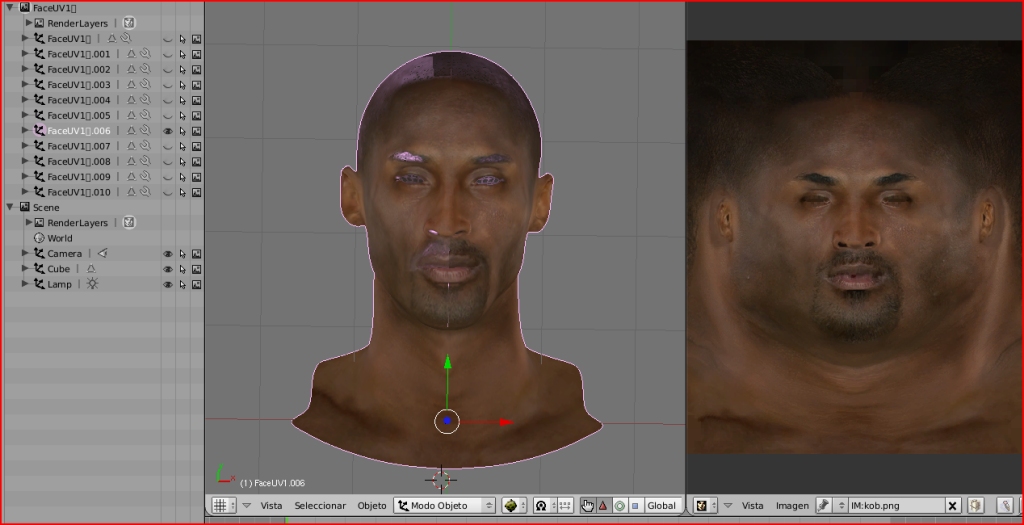Open the Seleccionar menu
This screenshot has height=525, width=1024.
[x=320, y=506]
